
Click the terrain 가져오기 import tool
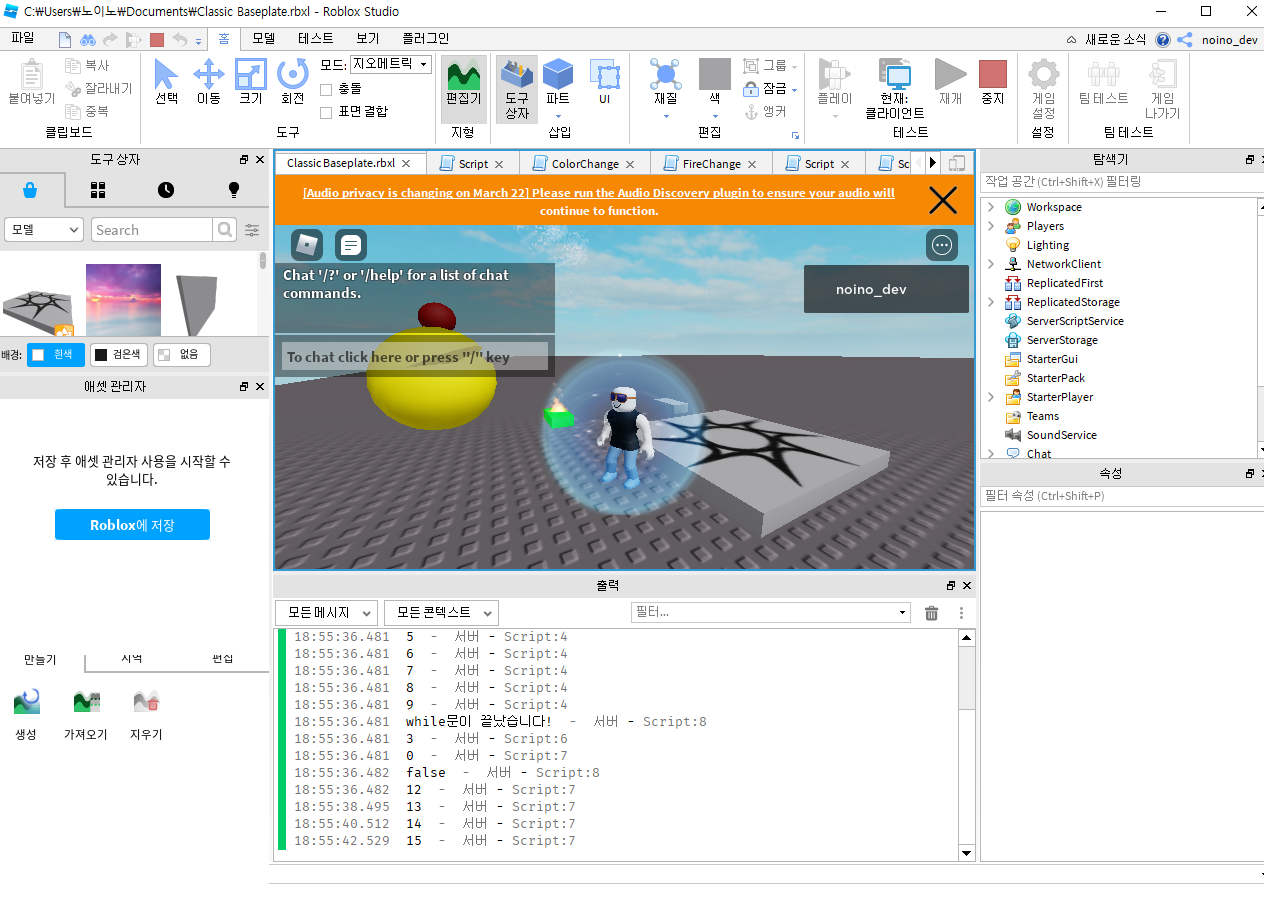[x=85, y=713]
